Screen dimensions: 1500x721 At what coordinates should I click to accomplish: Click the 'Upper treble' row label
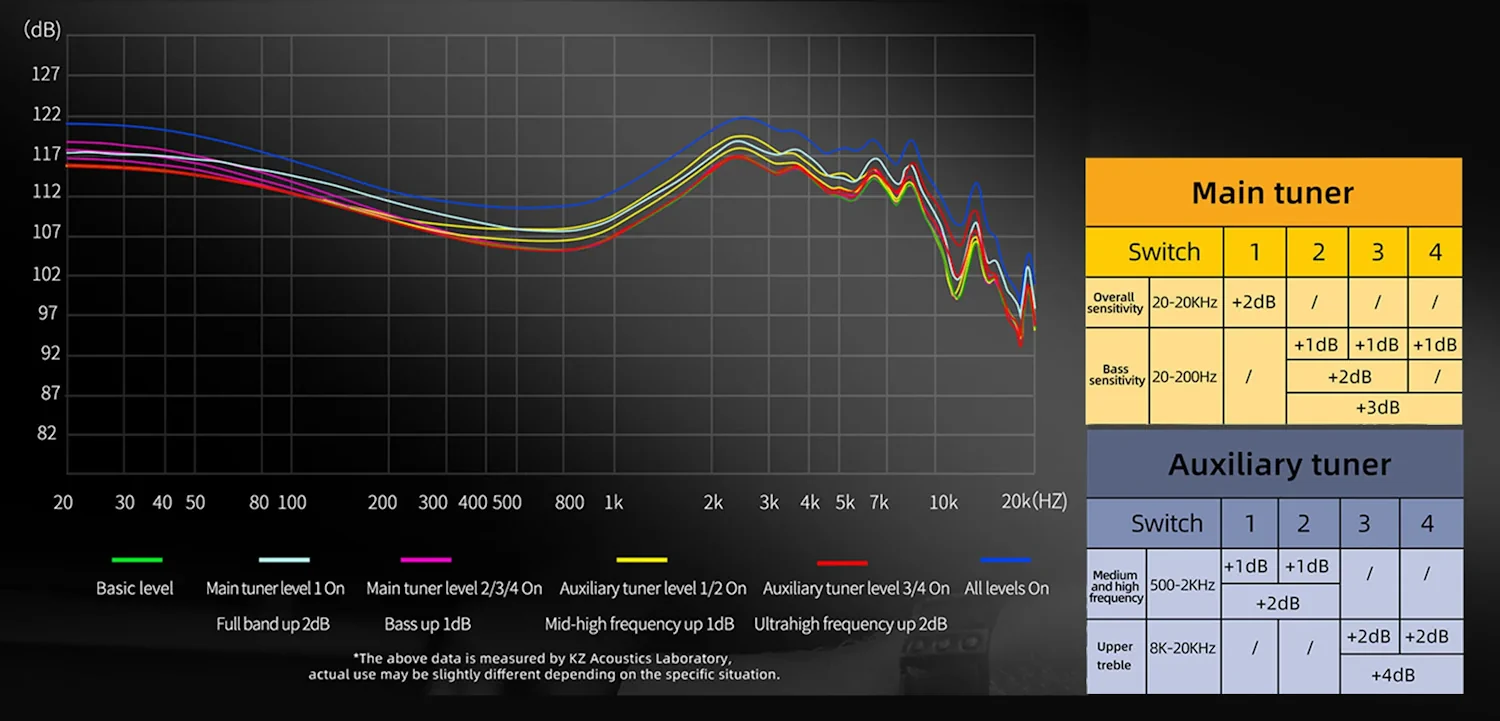click(x=1115, y=656)
